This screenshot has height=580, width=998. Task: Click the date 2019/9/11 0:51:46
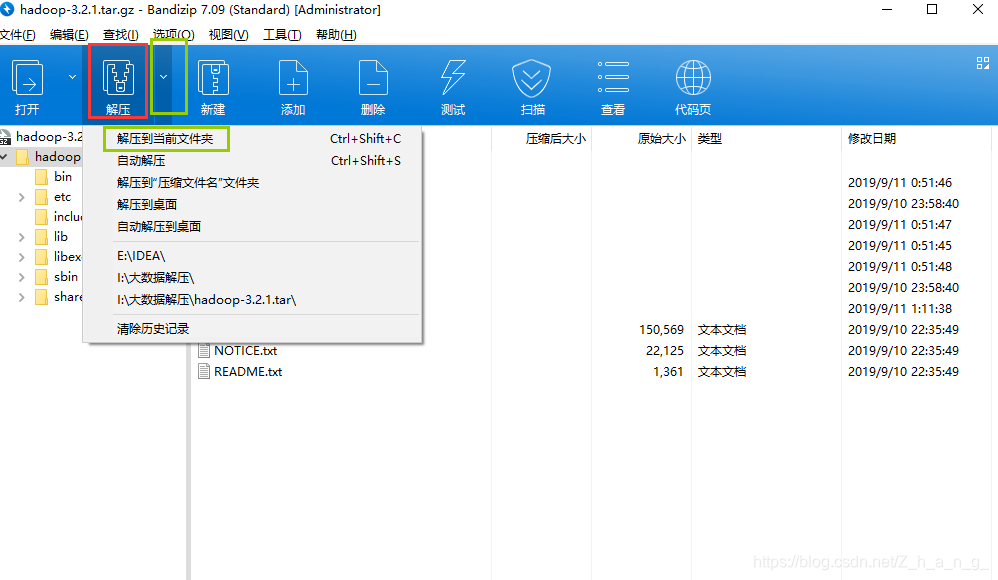899,183
